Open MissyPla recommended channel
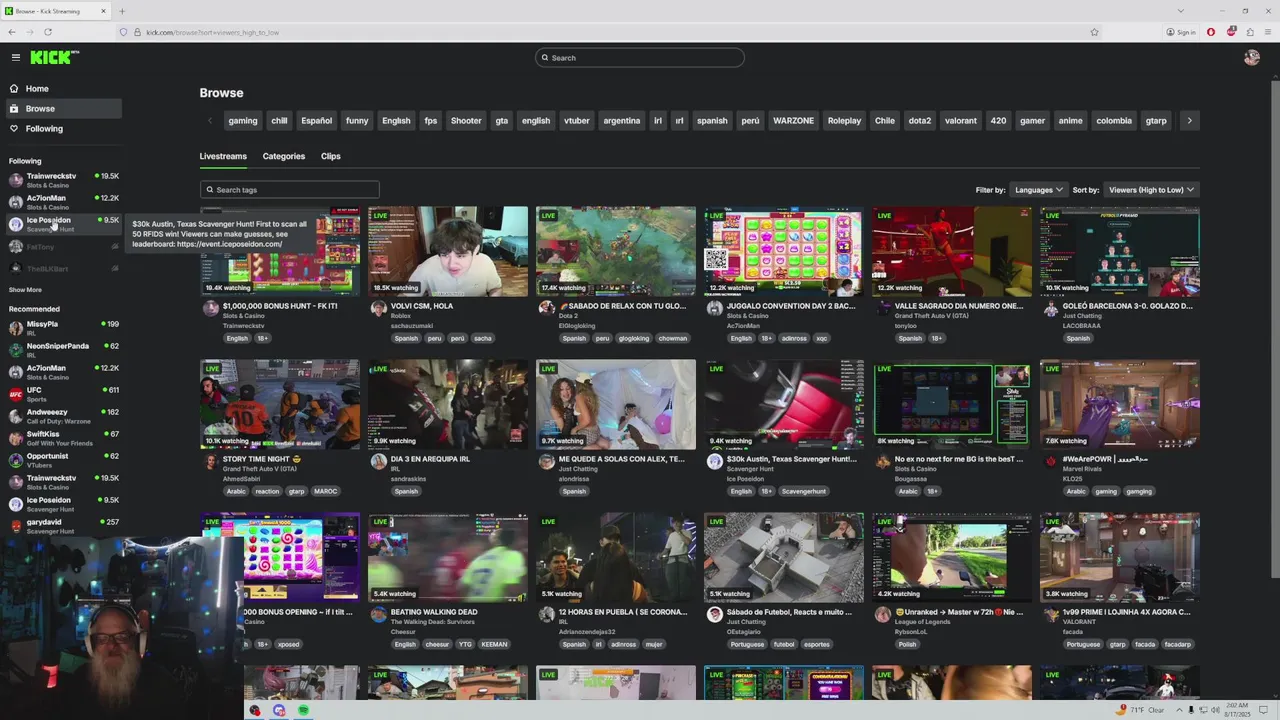Viewport: 1280px width, 720px height. tap(63, 328)
